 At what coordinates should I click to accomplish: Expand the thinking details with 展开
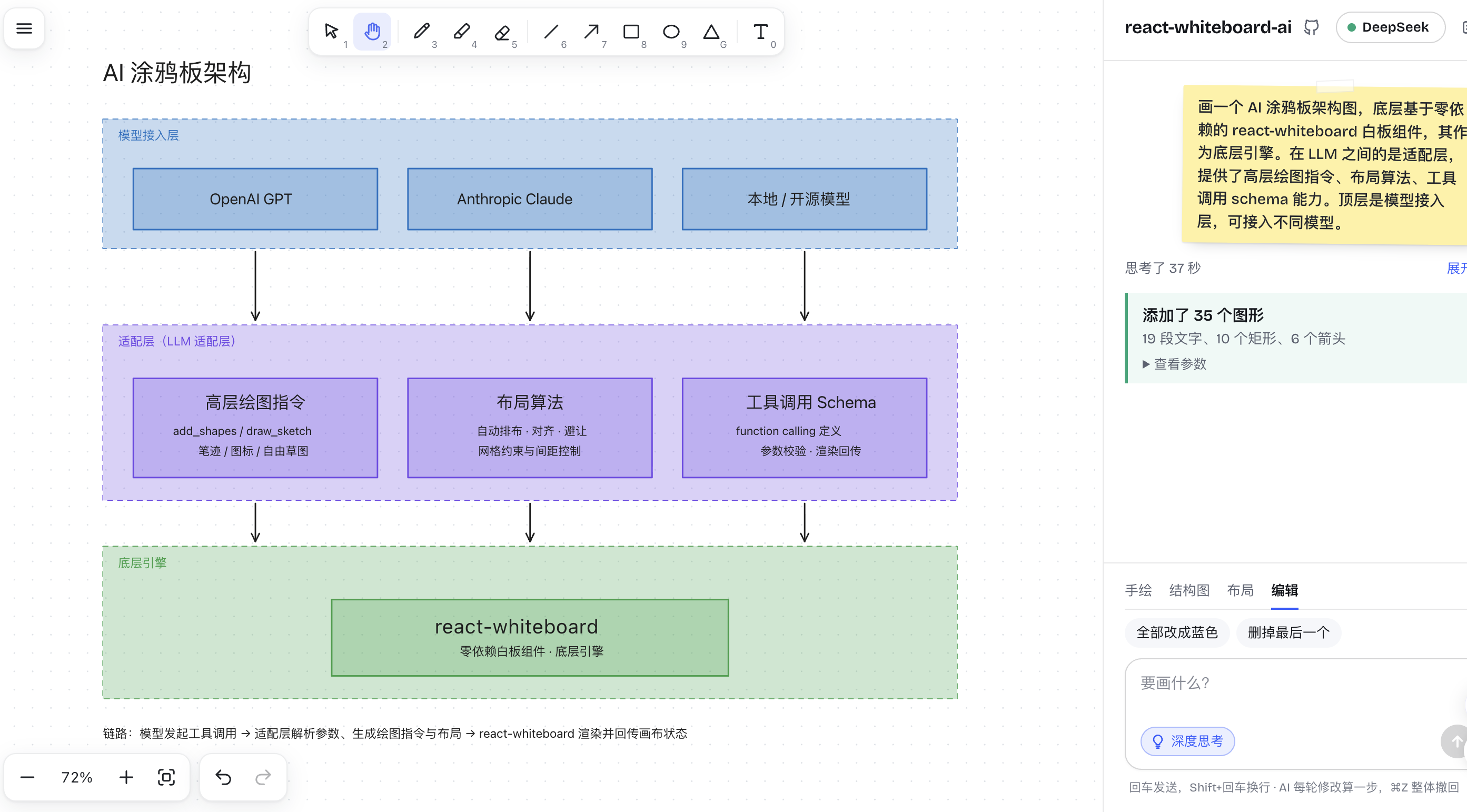[x=1457, y=268]
